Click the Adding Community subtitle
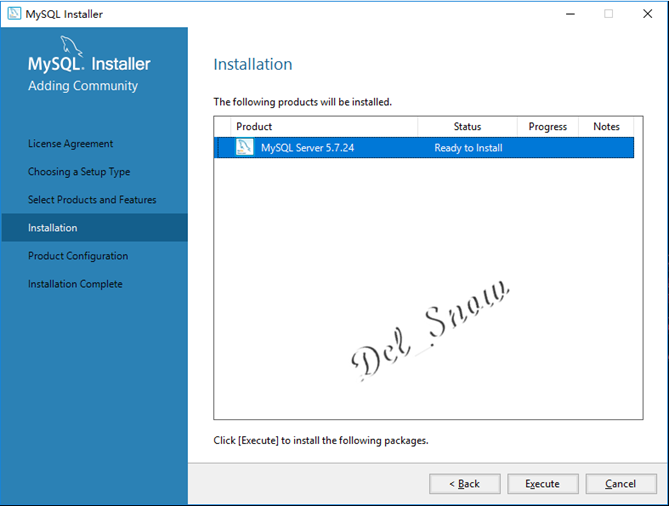 tap(83, 86)
